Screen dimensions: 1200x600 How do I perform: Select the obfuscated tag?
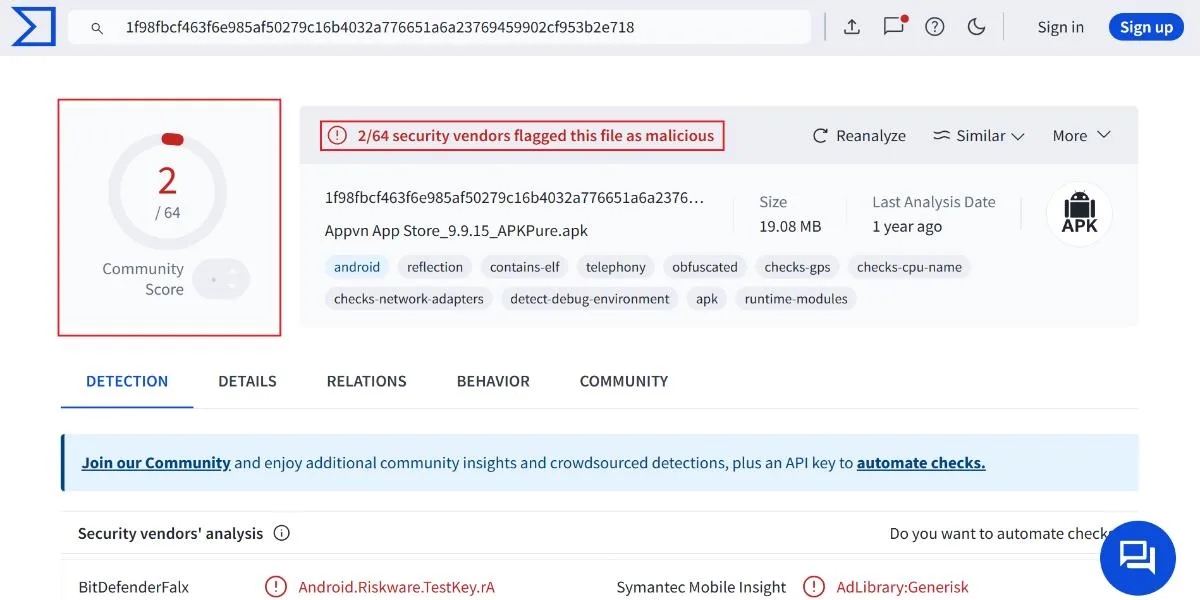(x=705, y=267)
